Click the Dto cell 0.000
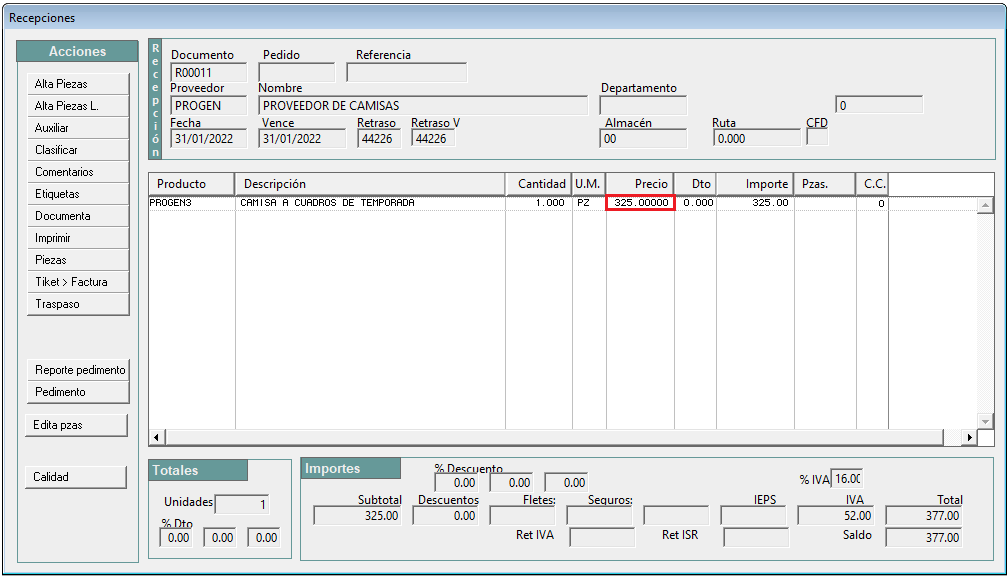 (696, 203)
